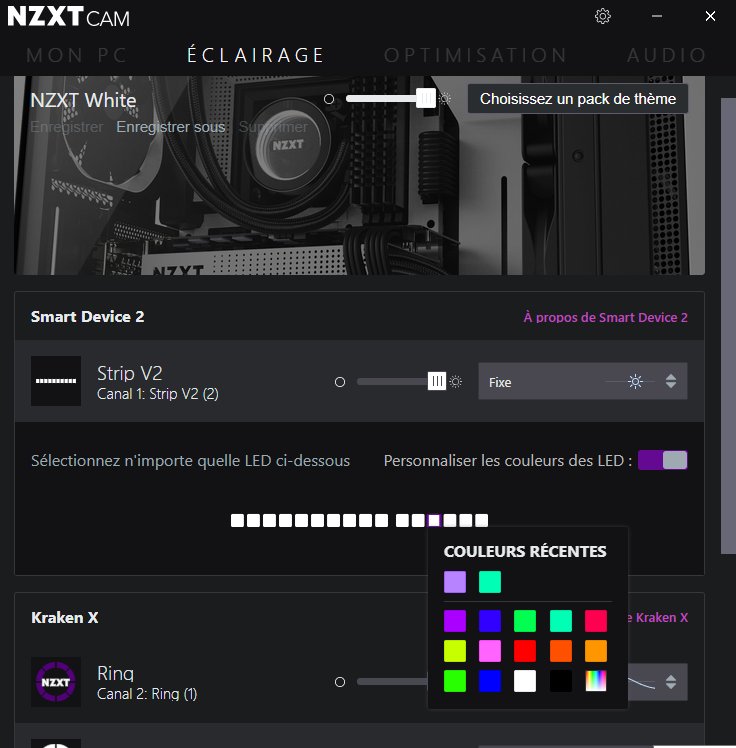Open Choisissez un pack de thème dropdown
736x748 pixels.
tap(578, 99)
